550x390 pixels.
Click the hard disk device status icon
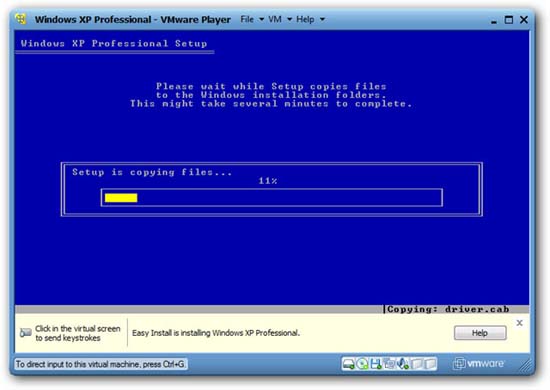pyautogui.click(x=348, y=364)
